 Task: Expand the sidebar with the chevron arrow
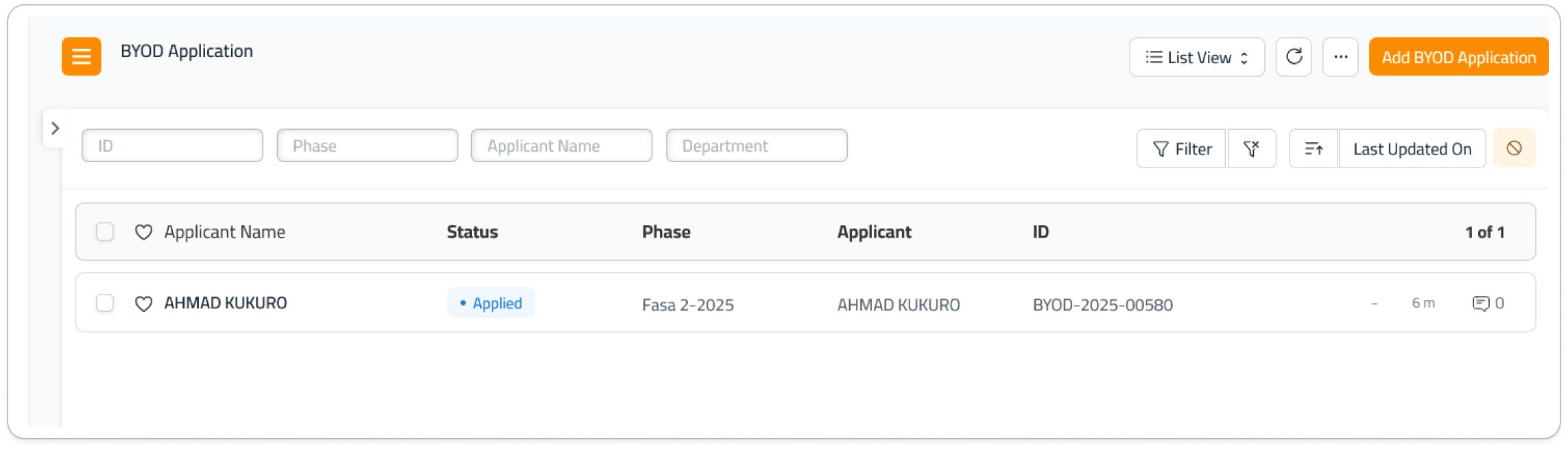[55, 128]
